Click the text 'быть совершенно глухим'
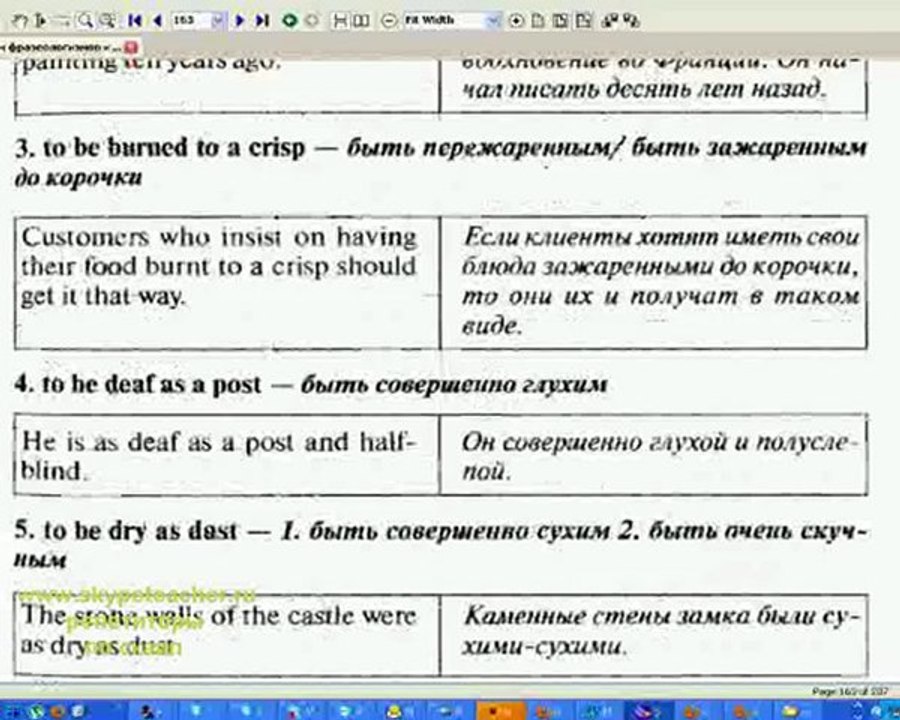Image resolution: width=900 pixels, height=720 pixels. pos(453,385)
